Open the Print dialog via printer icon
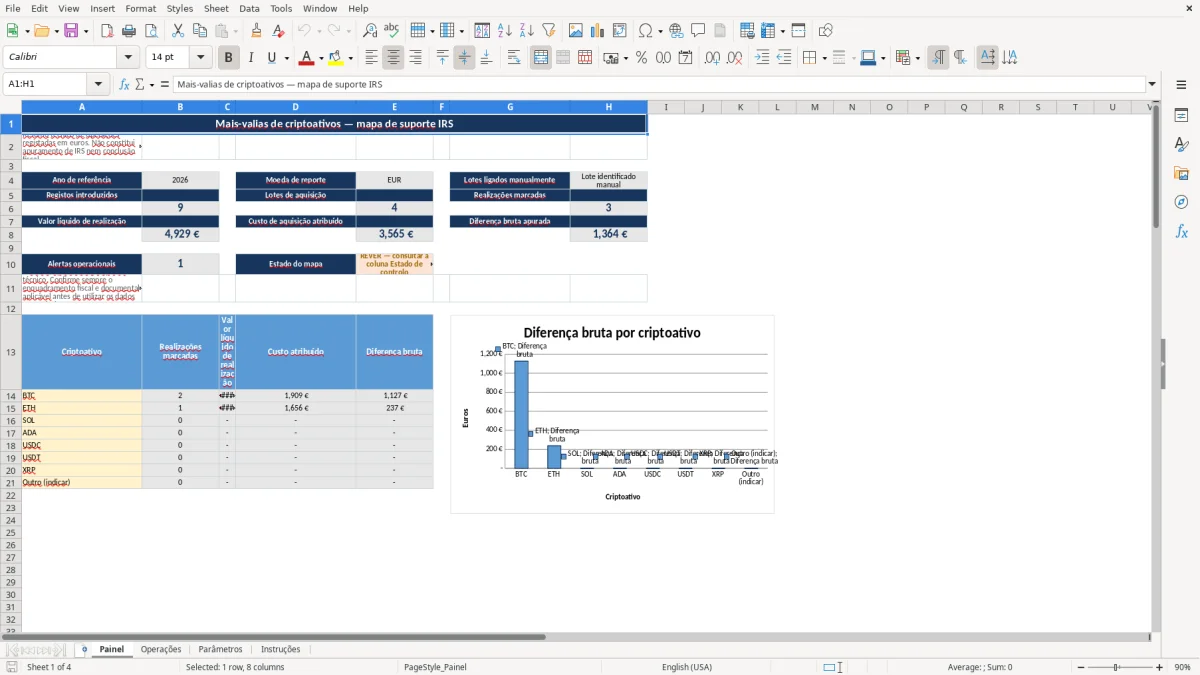The image size is (1200, 675). coord(129,31)
